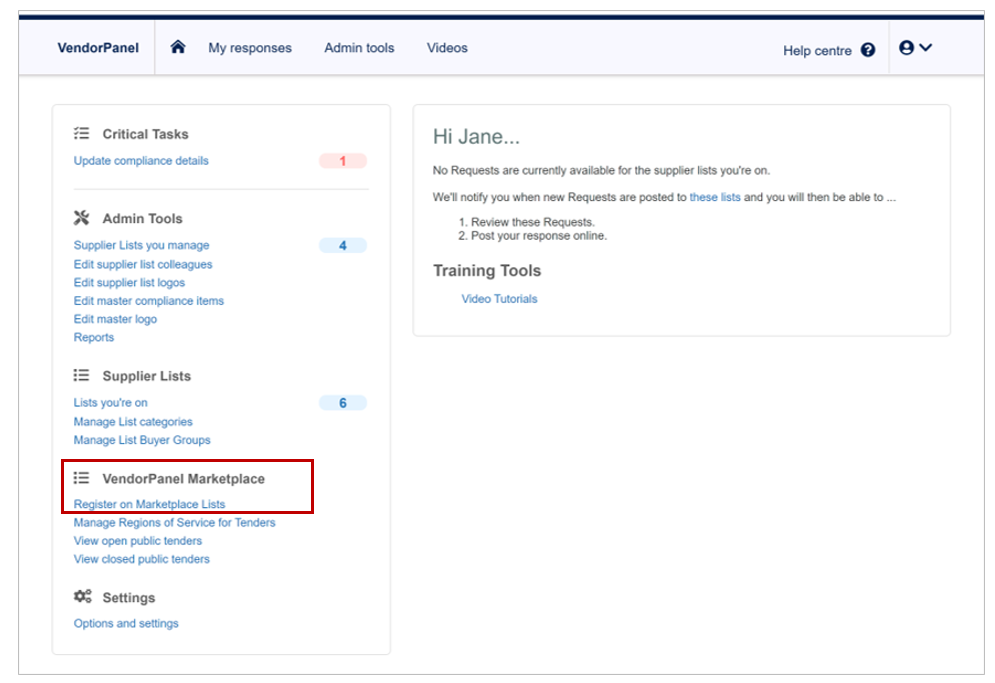Viewport: 995px width, 683px height.
Task: Open the Admin tools menu
Action: click(x=359, y=48)
